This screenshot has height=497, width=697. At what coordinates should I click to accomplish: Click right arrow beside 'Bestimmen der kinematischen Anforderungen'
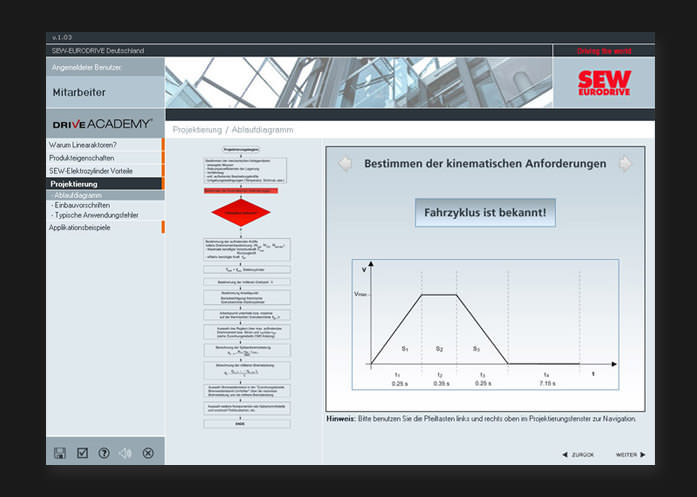click(625, 164)
